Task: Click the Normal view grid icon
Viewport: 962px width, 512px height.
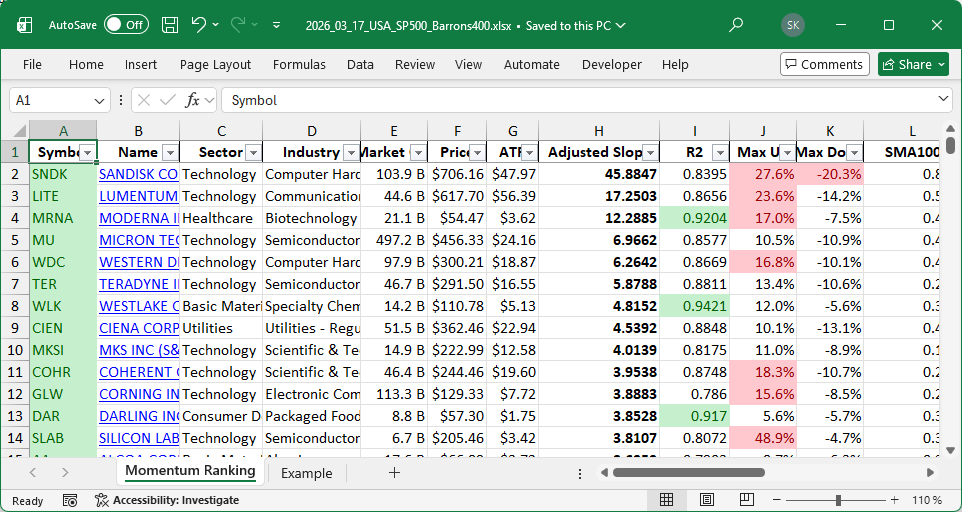Action: click(666, 500)
